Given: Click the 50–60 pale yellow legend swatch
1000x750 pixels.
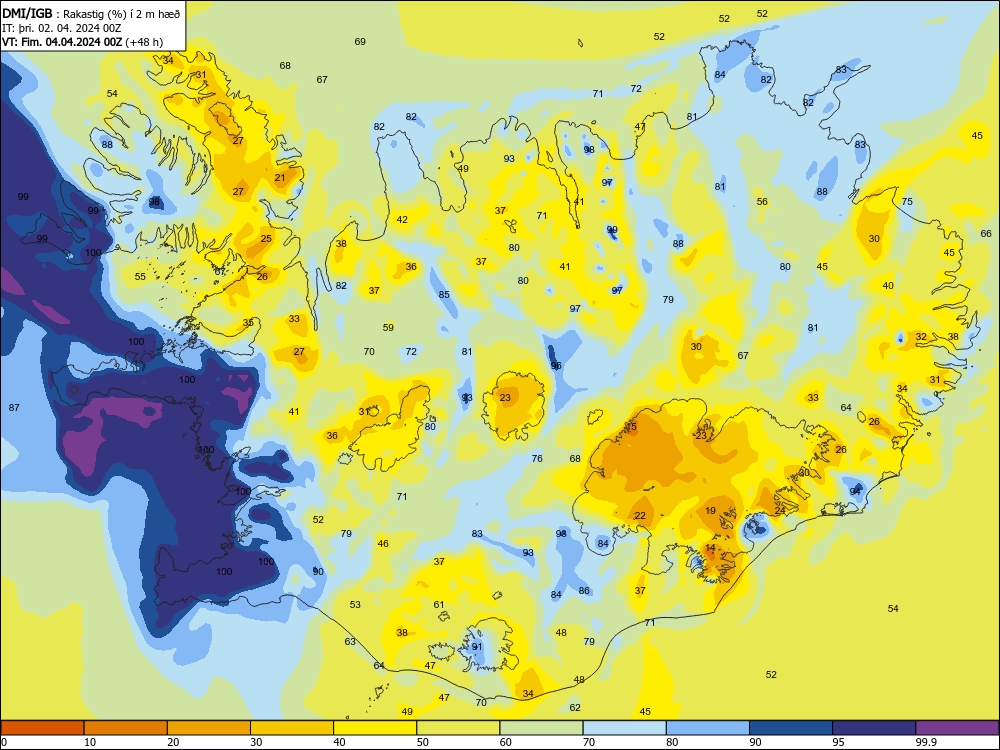Looking at the screenshot, I should [458, 728].
